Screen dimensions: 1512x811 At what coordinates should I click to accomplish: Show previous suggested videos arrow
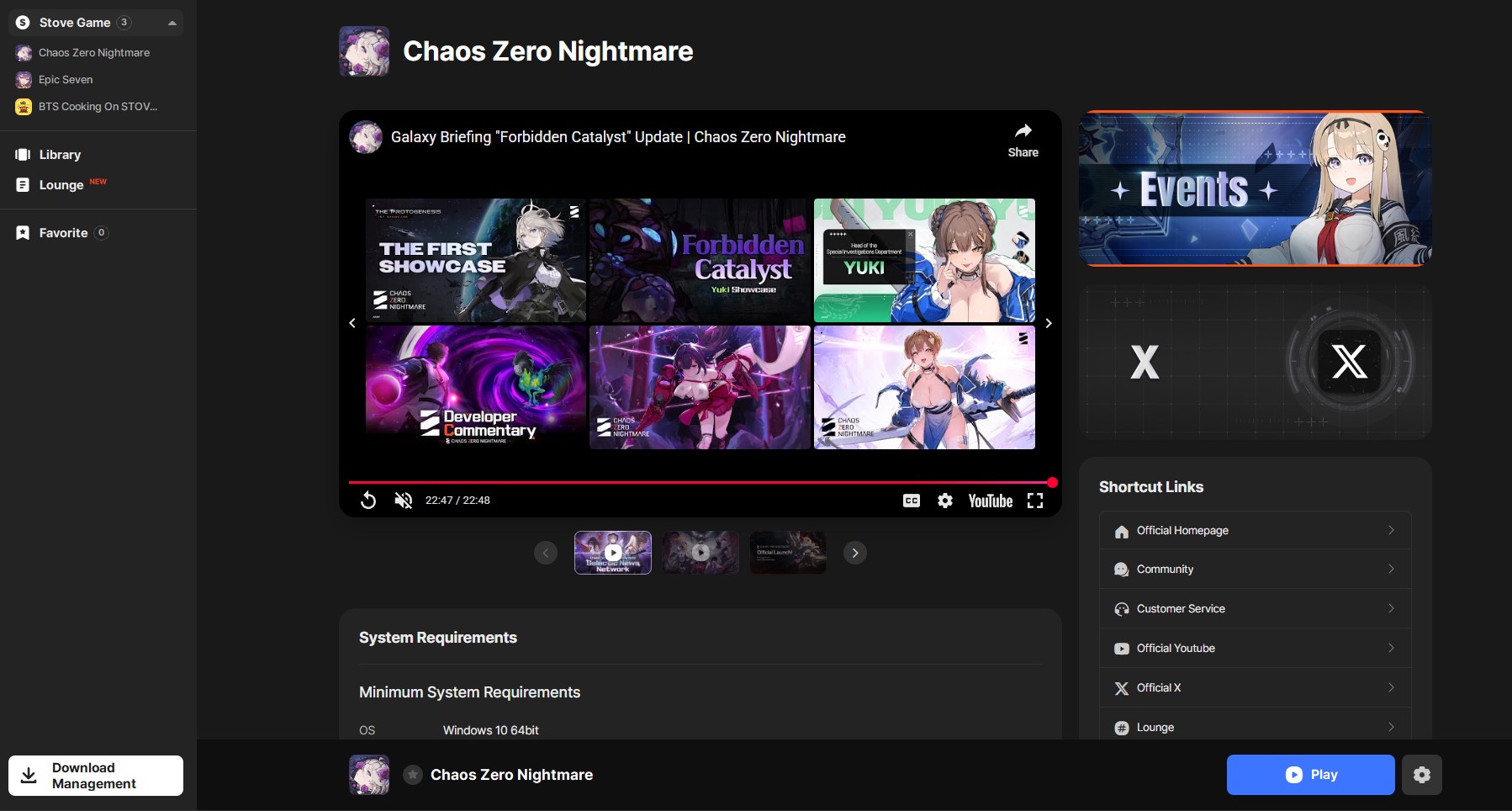coord(352,323)
